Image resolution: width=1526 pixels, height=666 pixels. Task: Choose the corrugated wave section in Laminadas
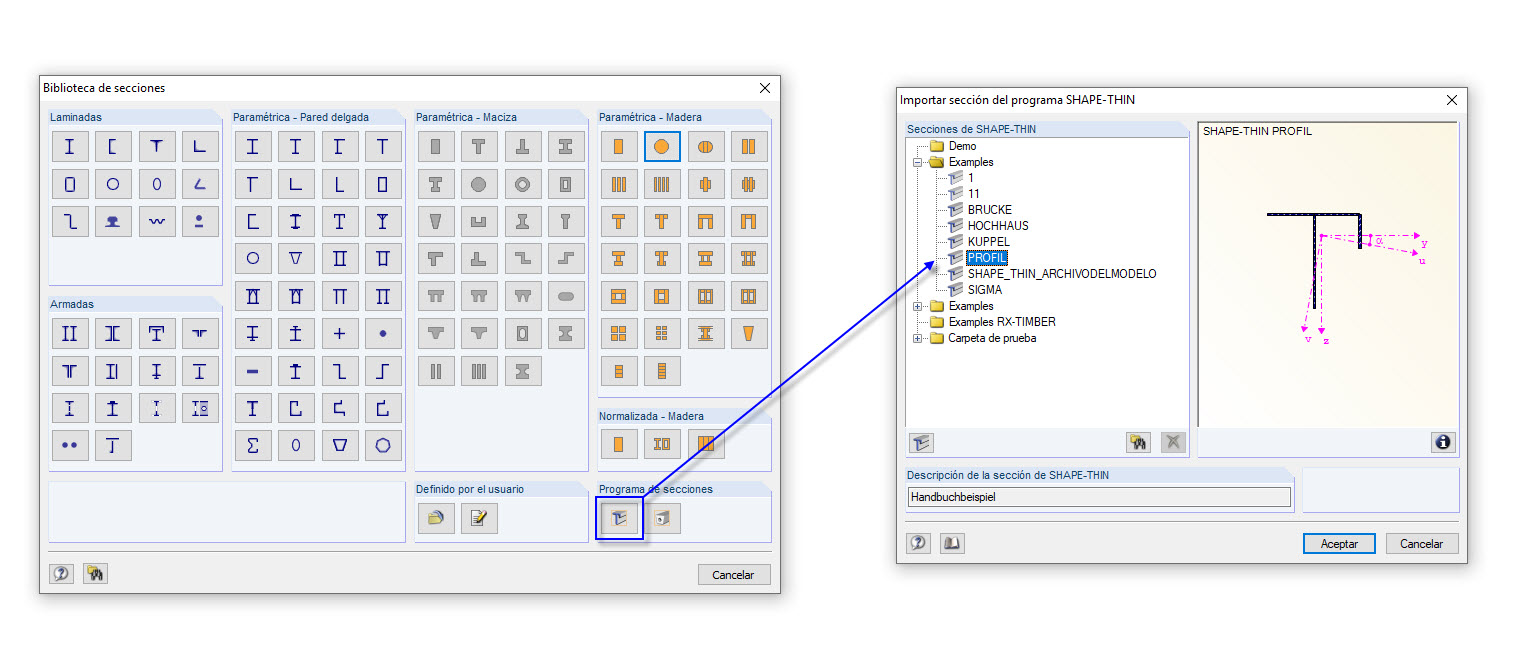157,221
